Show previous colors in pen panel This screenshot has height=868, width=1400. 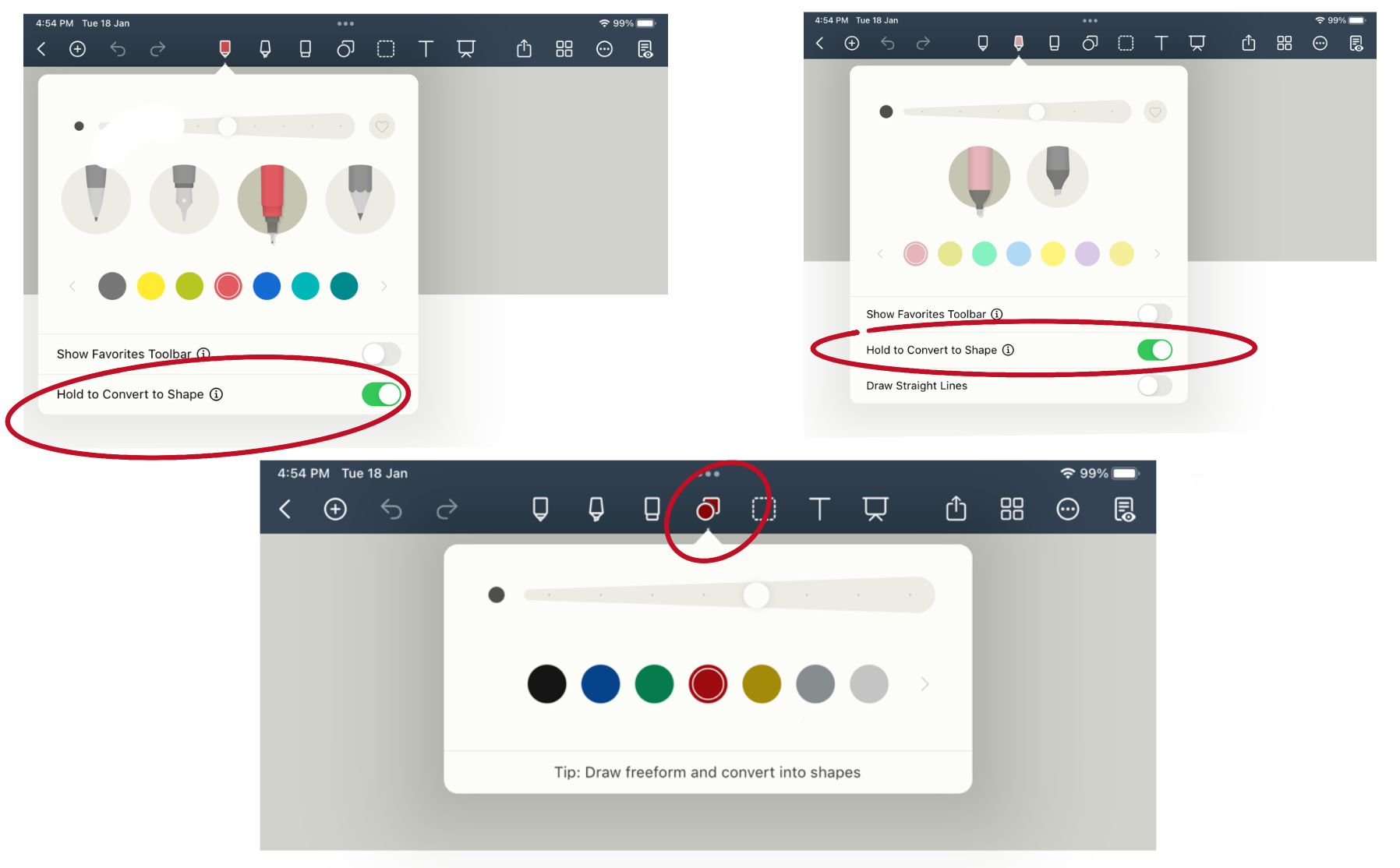tap(72, 286)
